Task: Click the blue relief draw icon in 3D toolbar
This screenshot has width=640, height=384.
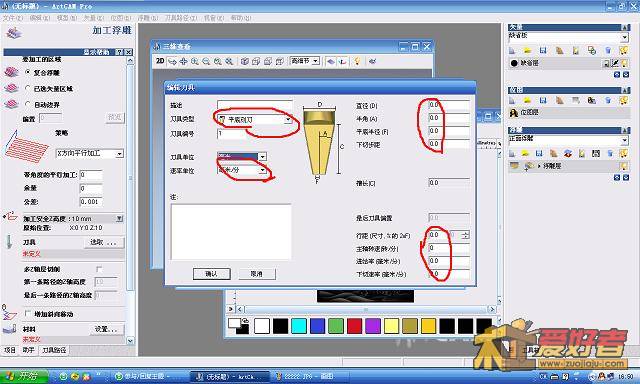Action: tap(331, 62)
